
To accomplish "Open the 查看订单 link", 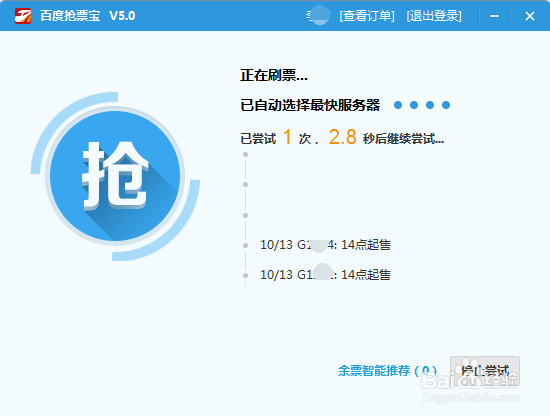I will tap(367, 16).
